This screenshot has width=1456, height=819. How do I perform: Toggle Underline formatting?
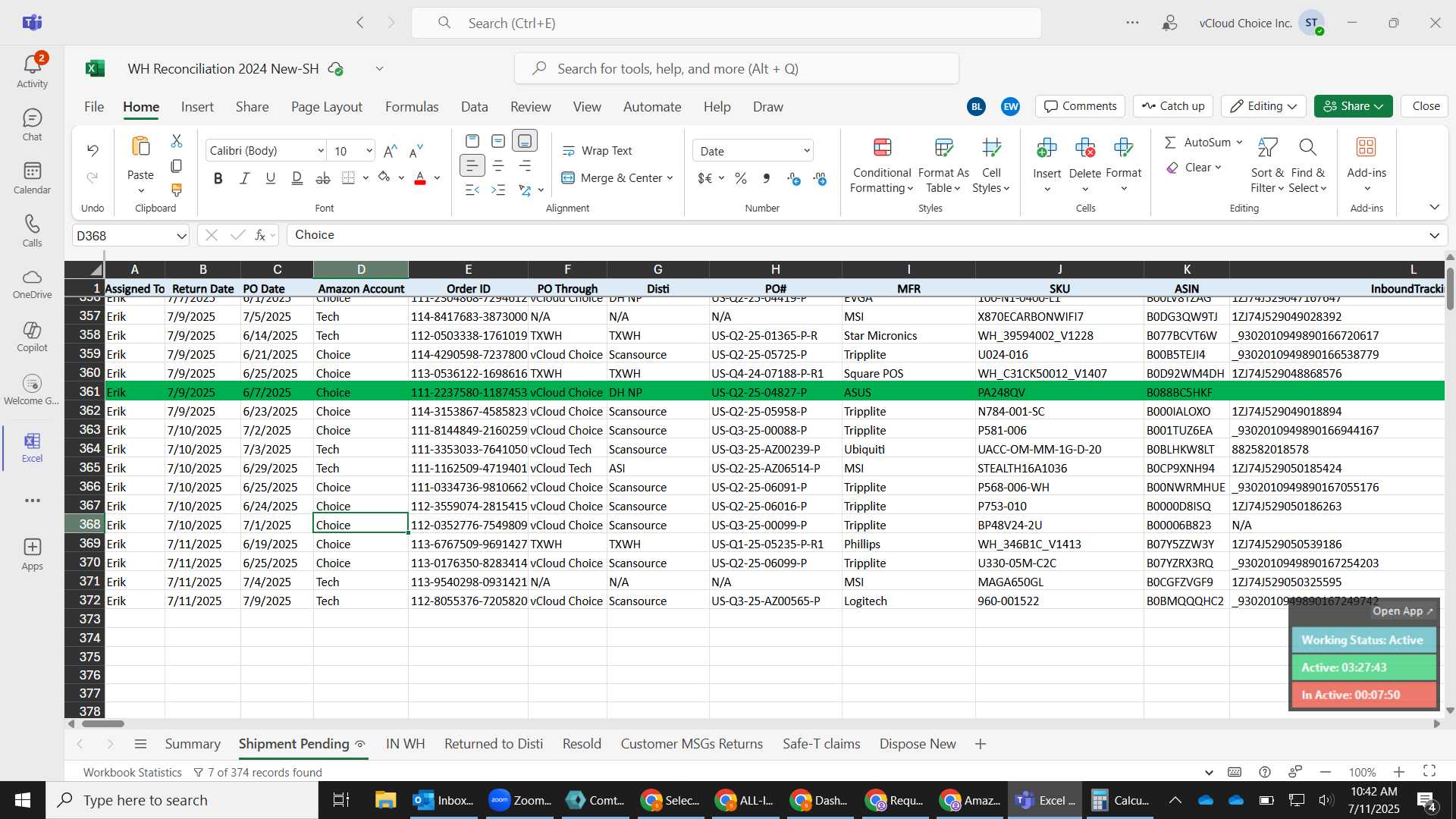[x=271, y=178]
